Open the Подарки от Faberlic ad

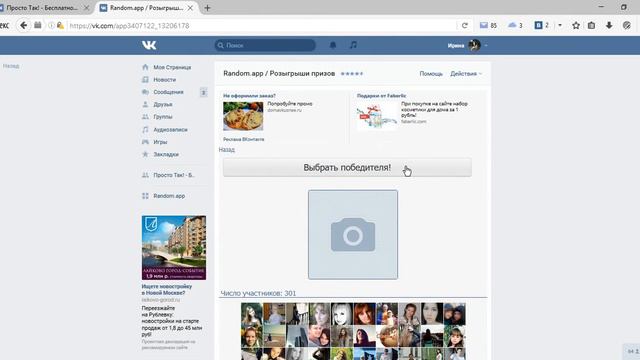pos(381,96)
